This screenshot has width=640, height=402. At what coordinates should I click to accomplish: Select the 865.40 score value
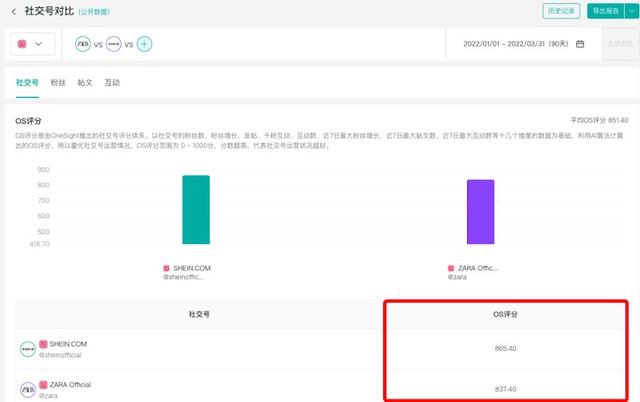point(505,349)
